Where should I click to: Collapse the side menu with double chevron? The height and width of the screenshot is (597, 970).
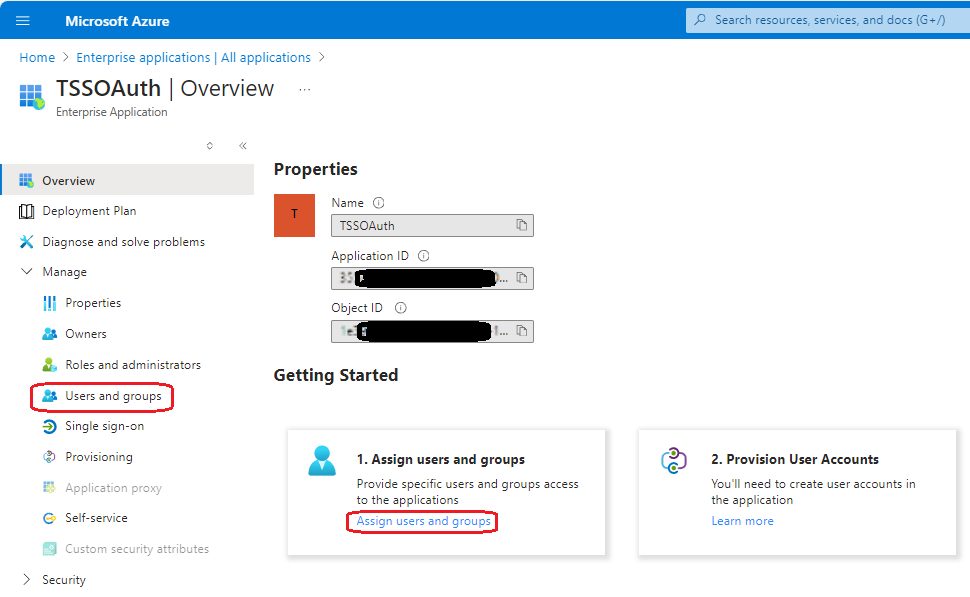[242, 145]
